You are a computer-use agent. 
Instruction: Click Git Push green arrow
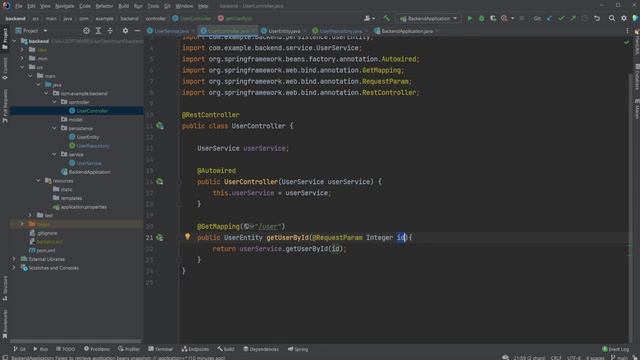[x=573, y=18]
